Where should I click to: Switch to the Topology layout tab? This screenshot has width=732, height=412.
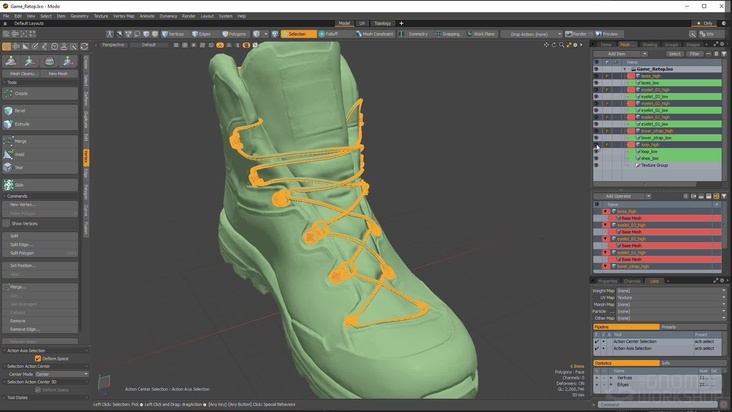click(382, 23)
